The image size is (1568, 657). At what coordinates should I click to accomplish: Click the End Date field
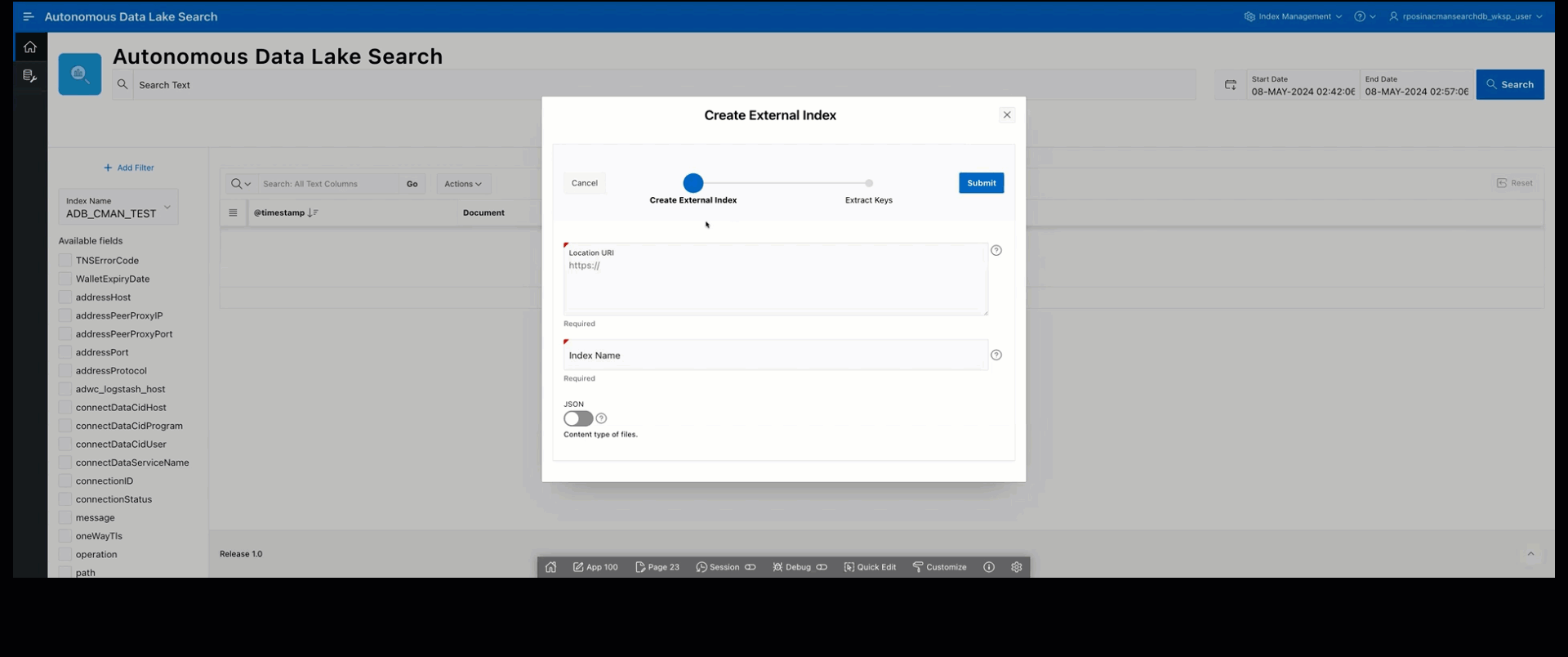tap(1416, 85)
